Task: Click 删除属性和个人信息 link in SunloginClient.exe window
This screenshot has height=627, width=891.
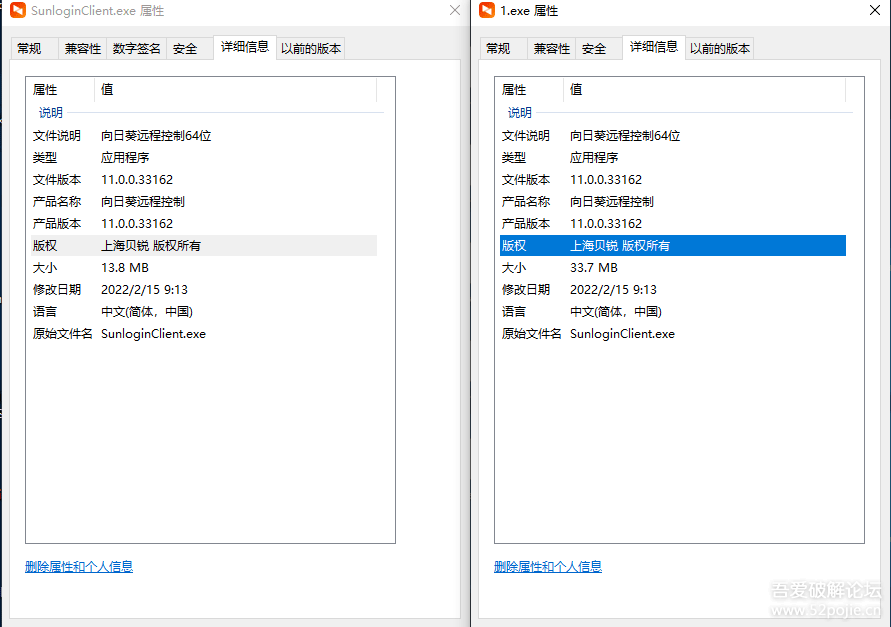Action: [x=79, y=567]
